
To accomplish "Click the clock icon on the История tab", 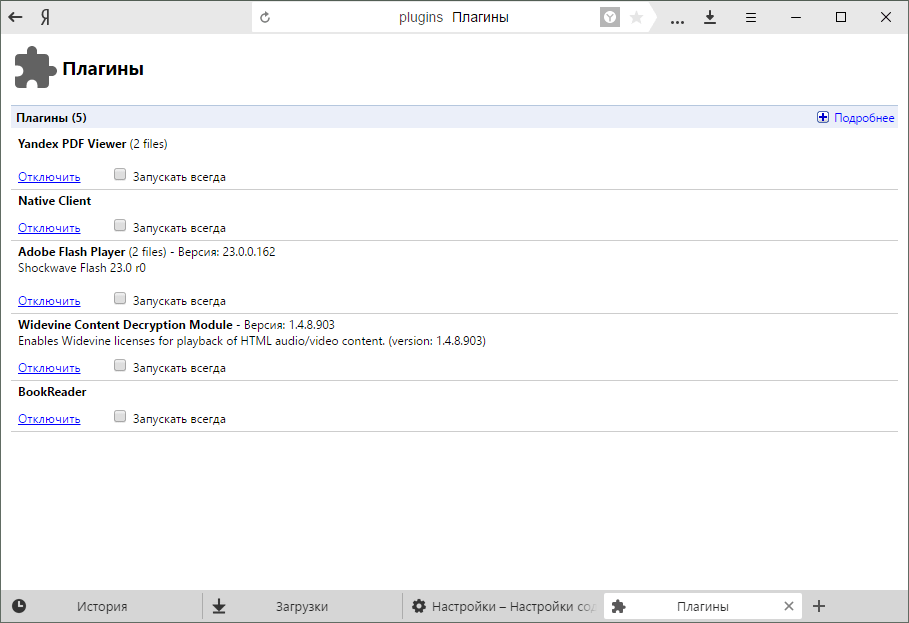I will click(x=19, y=606).
